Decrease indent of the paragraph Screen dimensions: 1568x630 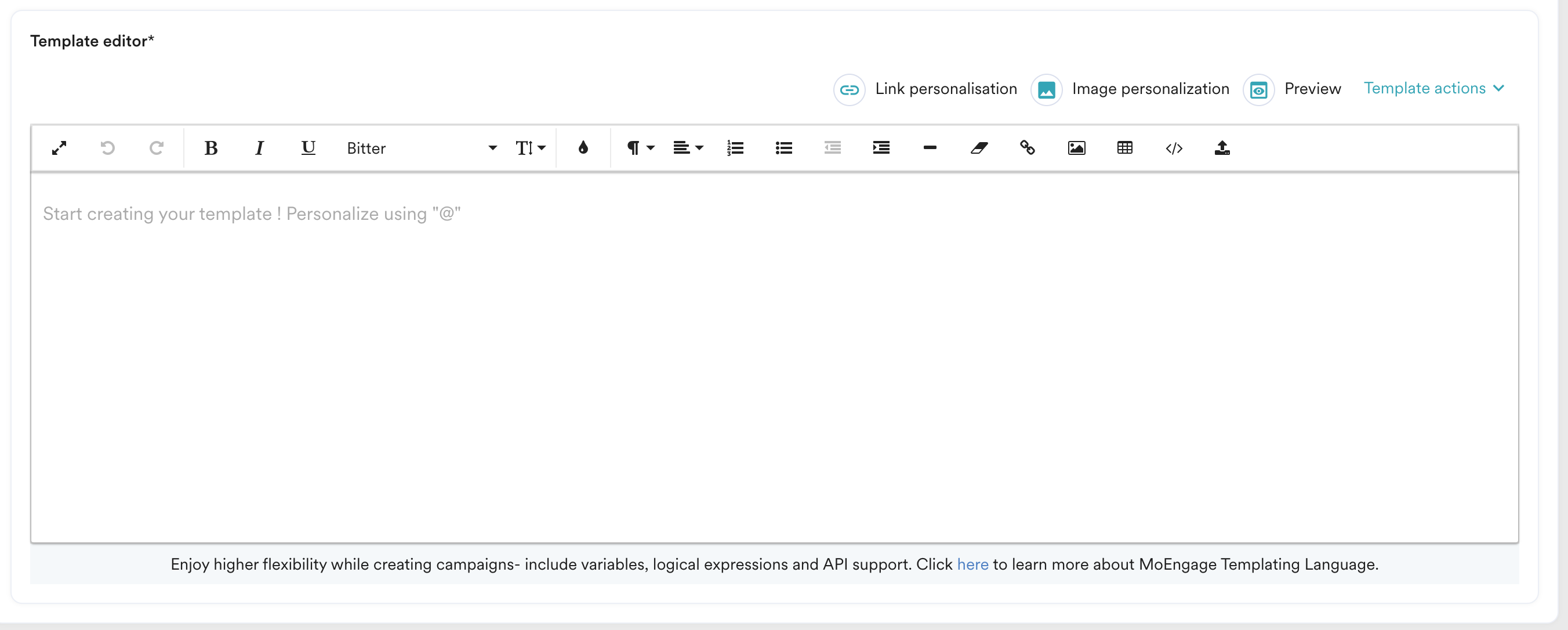[x=833, y=148]
